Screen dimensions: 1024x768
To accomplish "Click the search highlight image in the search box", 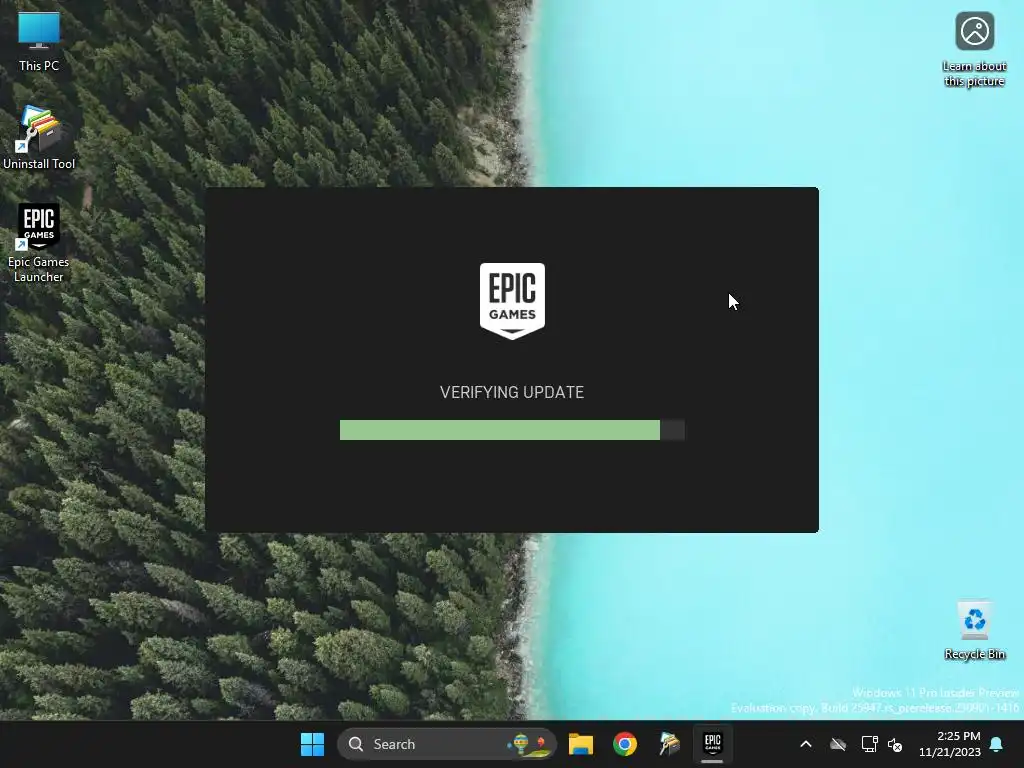I will 528,744.
